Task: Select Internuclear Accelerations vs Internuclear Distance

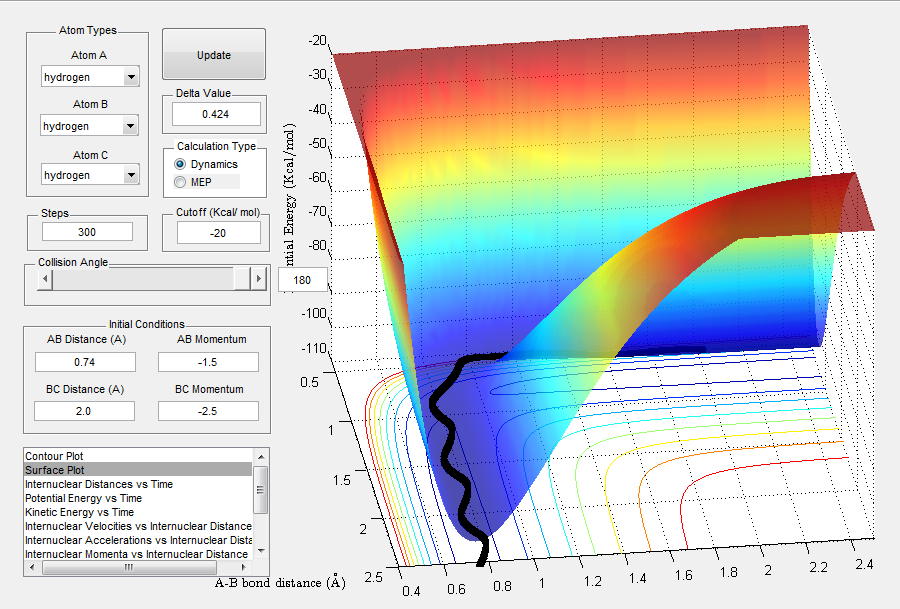Action: (138, 540)
